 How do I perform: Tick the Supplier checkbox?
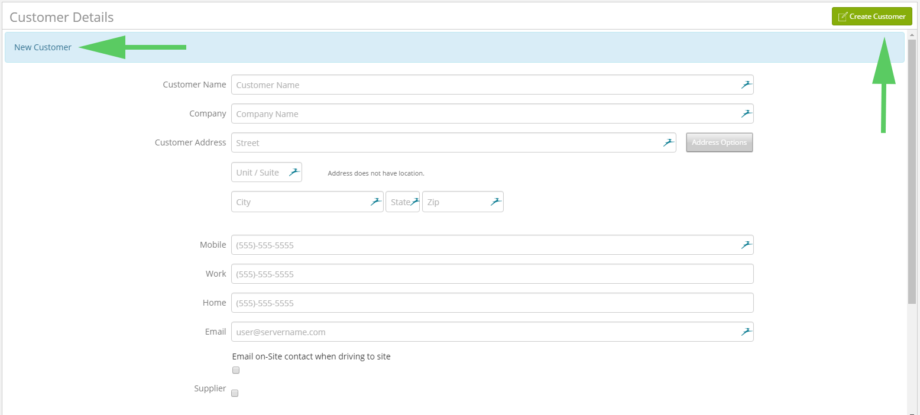pyautogui.click(x=235, y=393)
